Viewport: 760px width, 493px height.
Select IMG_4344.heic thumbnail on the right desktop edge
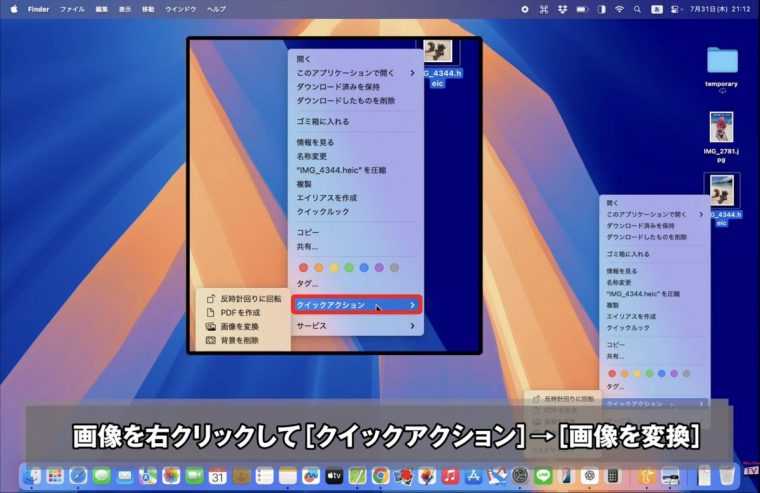coord(722,191)
